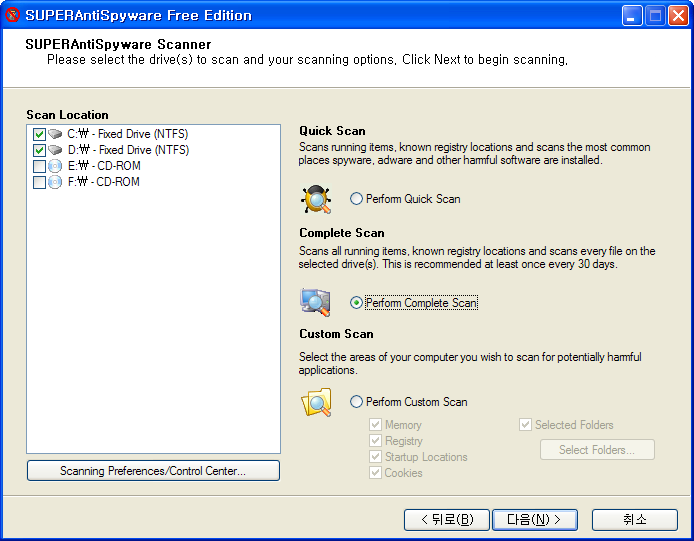The image size is (694, 541).
Task: Click 'C:₩ - Fixed Drive (NTFS)' row text
Action: [x=127, y=134]
